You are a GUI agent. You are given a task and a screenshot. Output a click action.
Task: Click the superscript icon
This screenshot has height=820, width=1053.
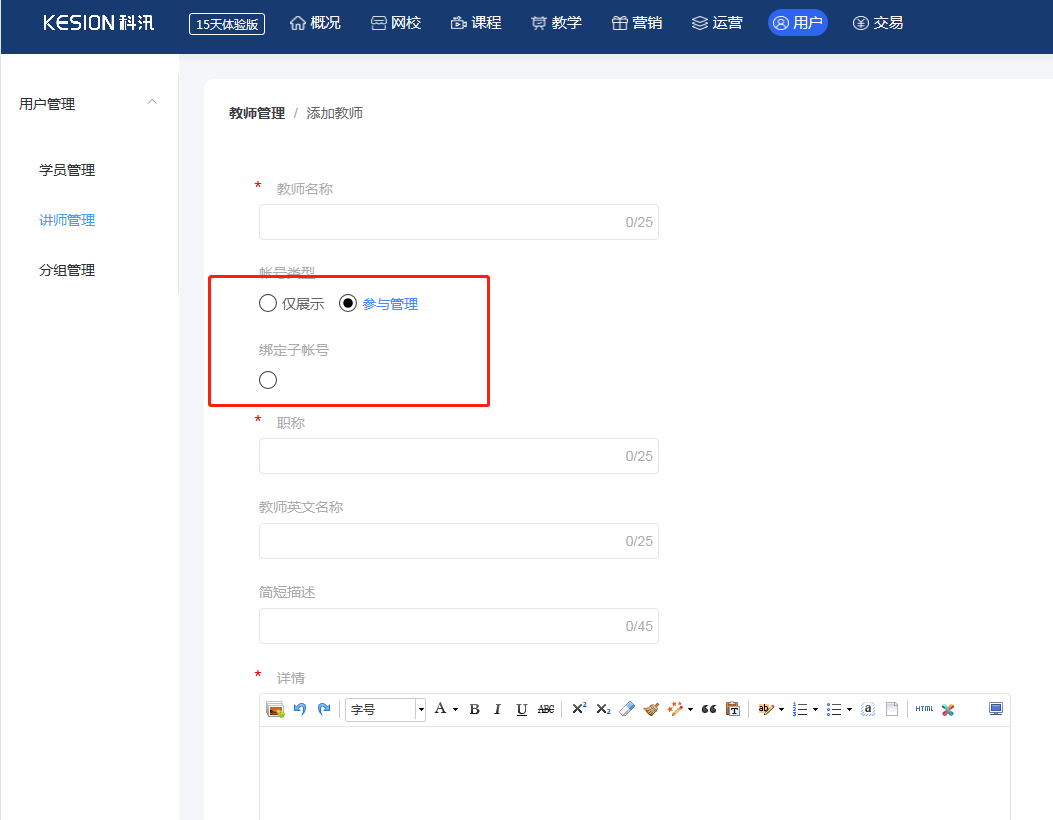click(x=579, y=709)
